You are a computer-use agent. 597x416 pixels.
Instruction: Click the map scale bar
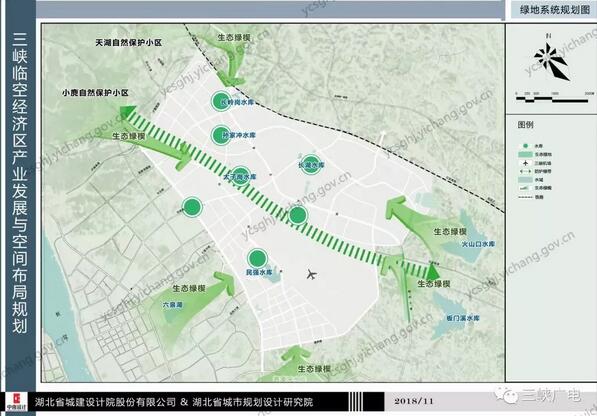point(552,100)
